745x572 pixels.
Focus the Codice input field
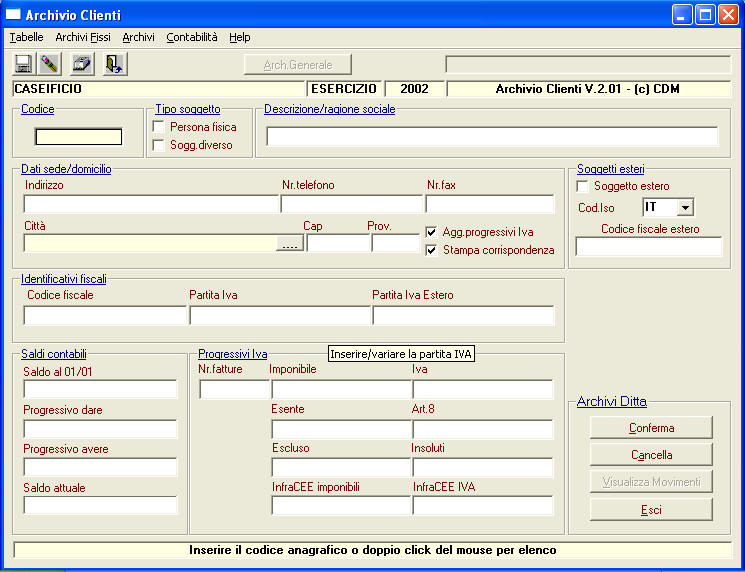[78, 137]
